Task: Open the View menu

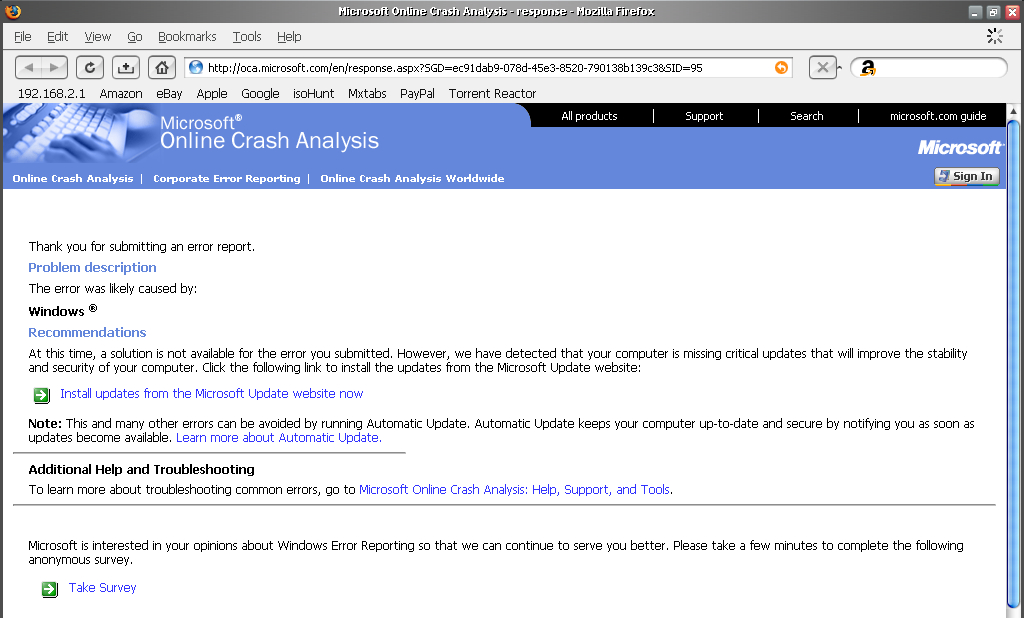Action: pyautogui.click(x=98, y=37)
